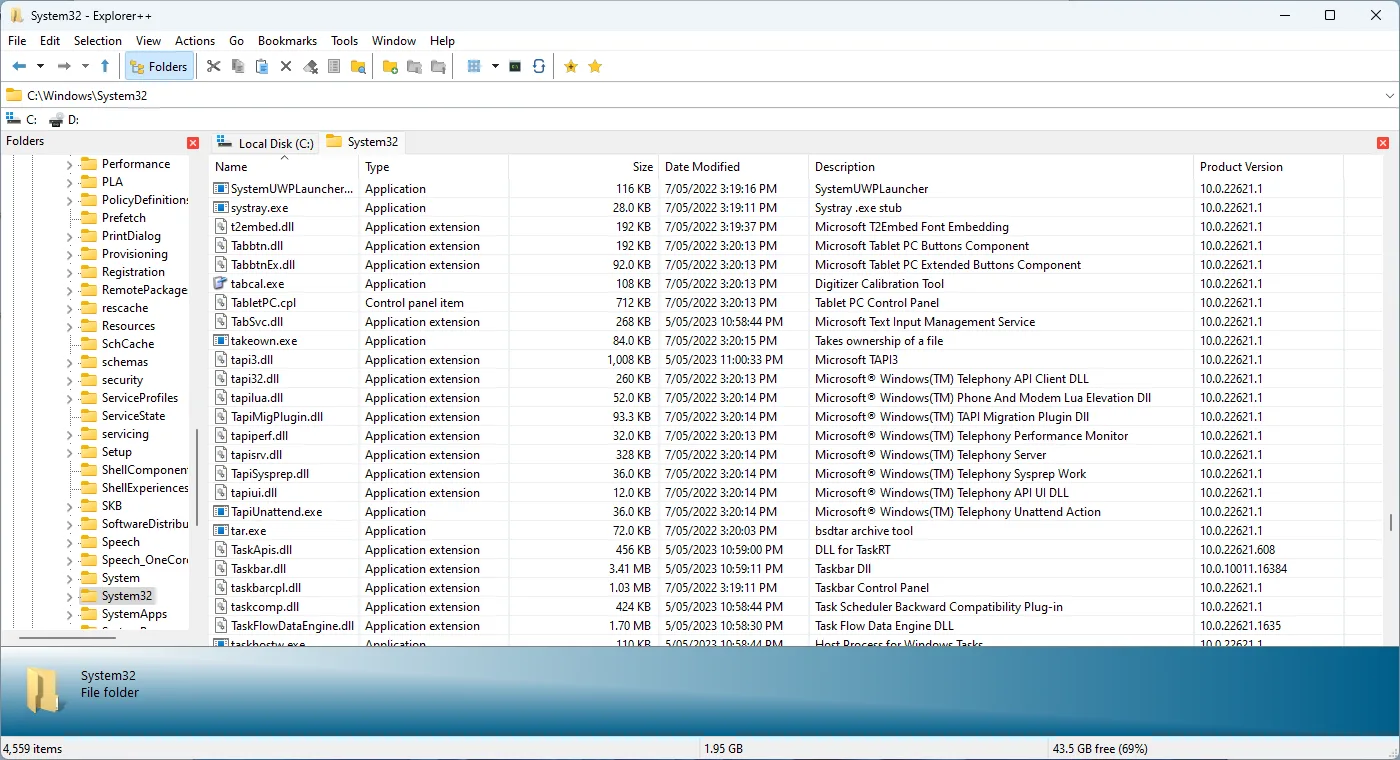Click the Delete X toolbar icon
The height and width of the screenshot is (760, 1400).
point(286,66)
